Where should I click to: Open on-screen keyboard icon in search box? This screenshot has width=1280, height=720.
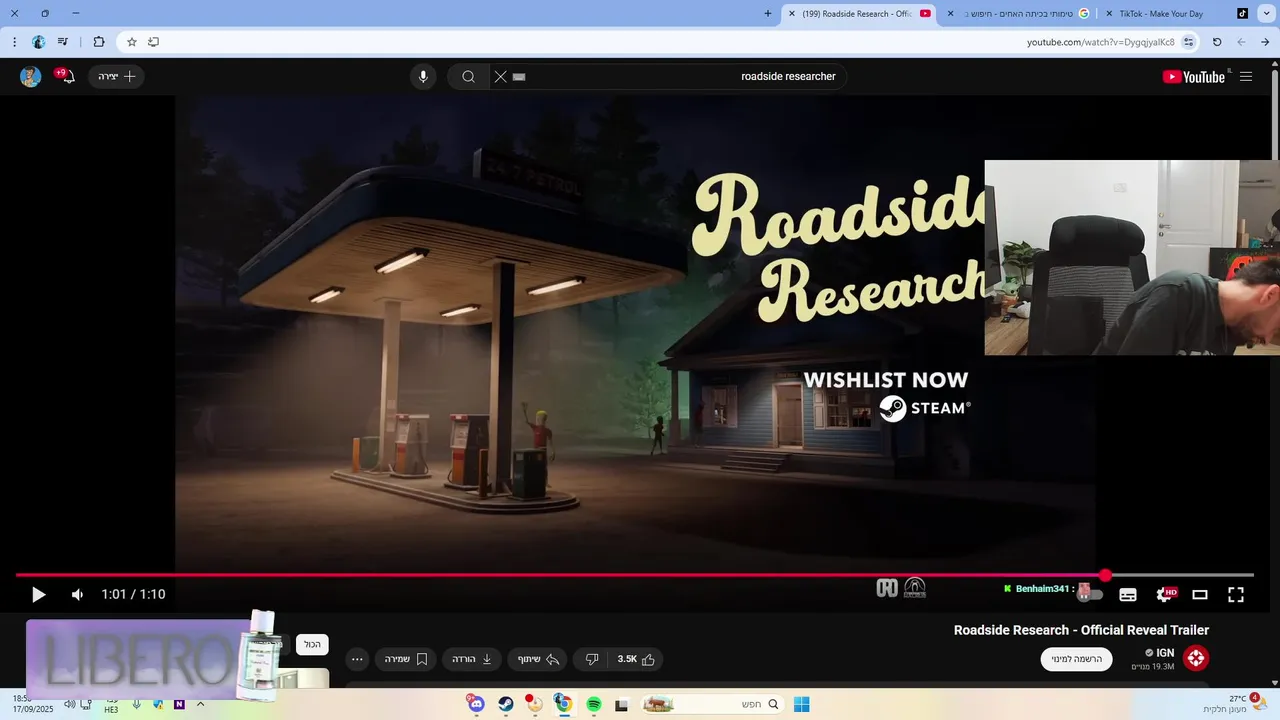pyautogui.click(x=519, y=77)
